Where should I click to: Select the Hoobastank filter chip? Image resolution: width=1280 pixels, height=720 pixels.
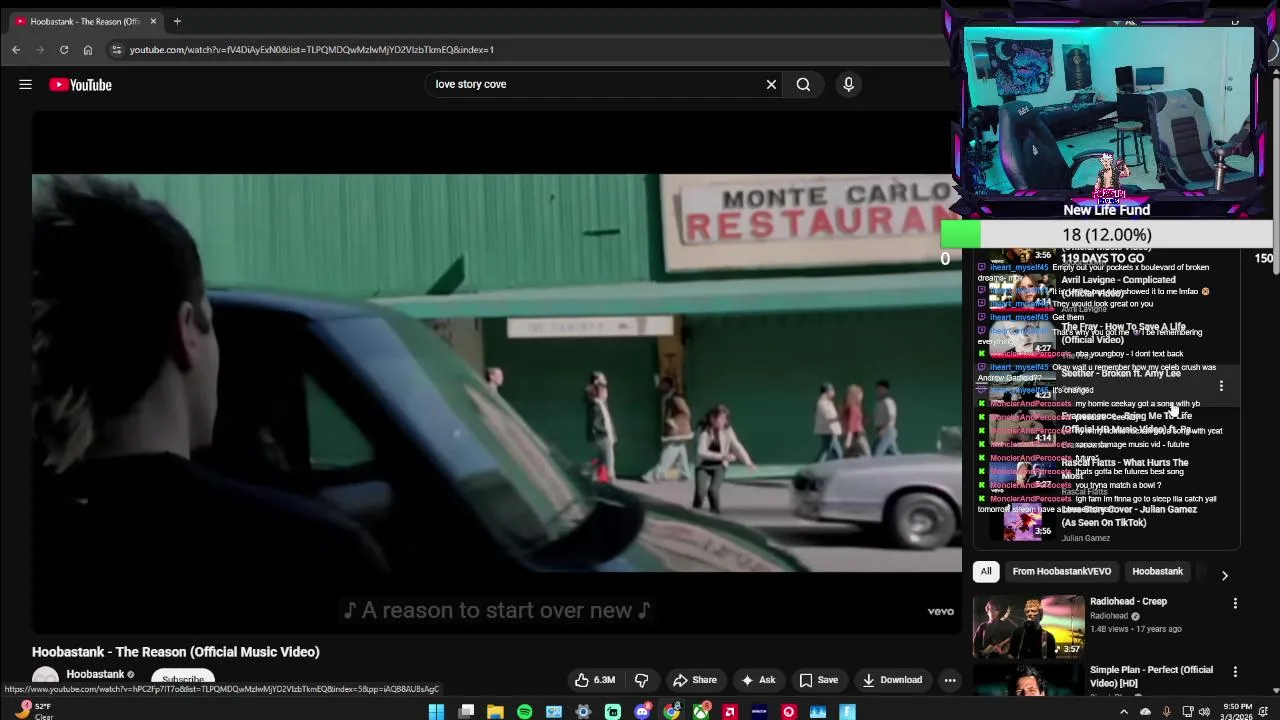click(x=1157, y=571)
